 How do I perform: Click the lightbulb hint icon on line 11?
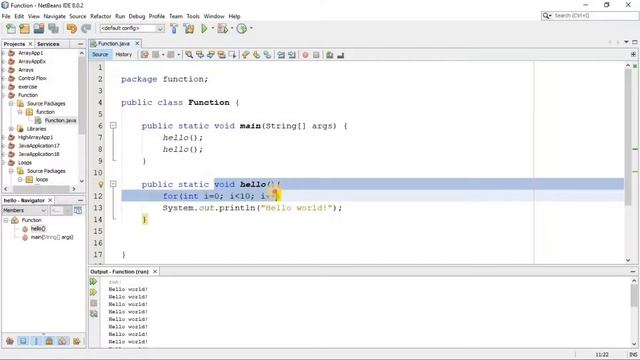click(101, 184)
